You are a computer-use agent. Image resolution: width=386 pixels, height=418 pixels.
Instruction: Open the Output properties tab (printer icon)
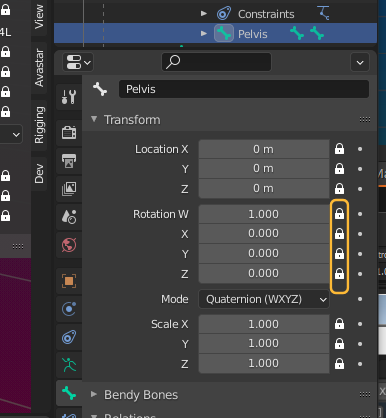point(69,161)
